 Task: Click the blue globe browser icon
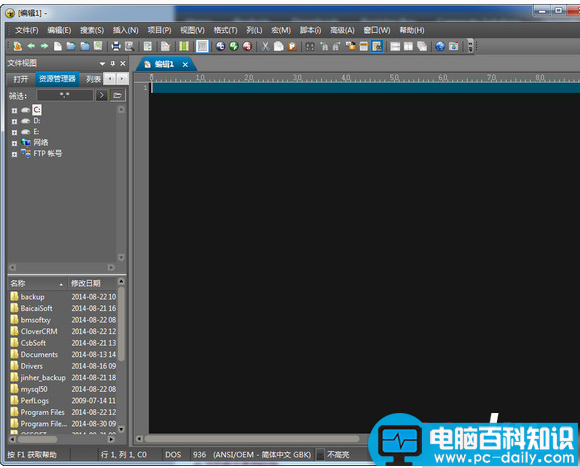440,46
